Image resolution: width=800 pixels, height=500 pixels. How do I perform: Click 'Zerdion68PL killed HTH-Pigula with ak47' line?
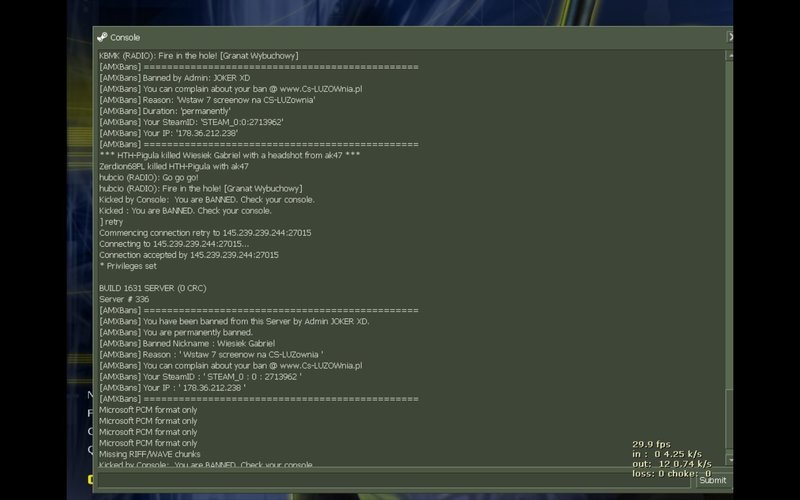[174, 166]
